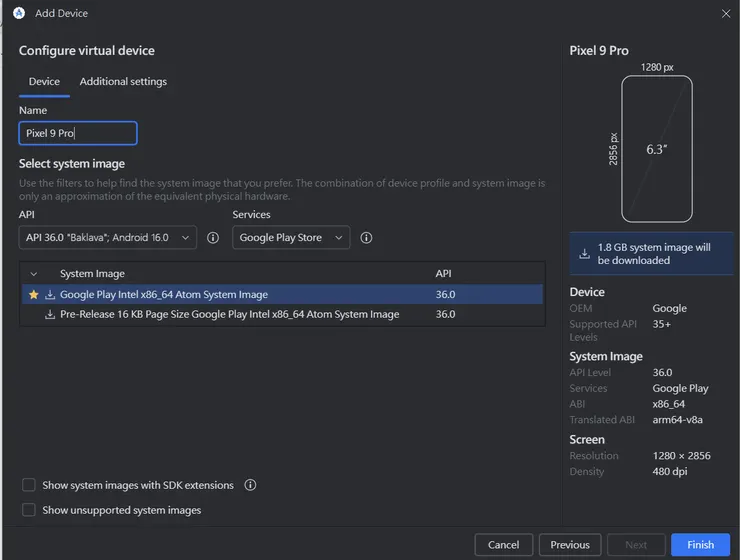The height and width of the screenshot is (560, 740).
Task: Click star icon on Google Play Intel image
Action: tap(34, 295)
